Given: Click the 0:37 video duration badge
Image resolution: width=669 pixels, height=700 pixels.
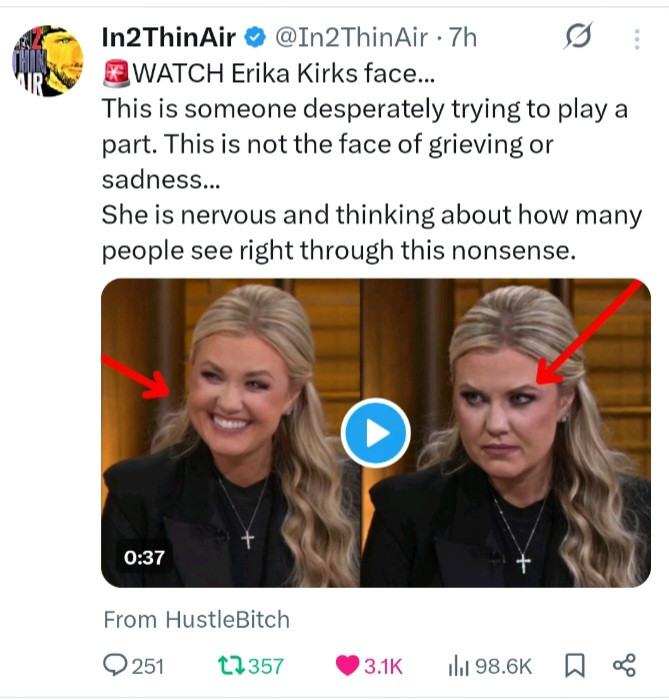Looking at the screenshot, I should [144, 557].
